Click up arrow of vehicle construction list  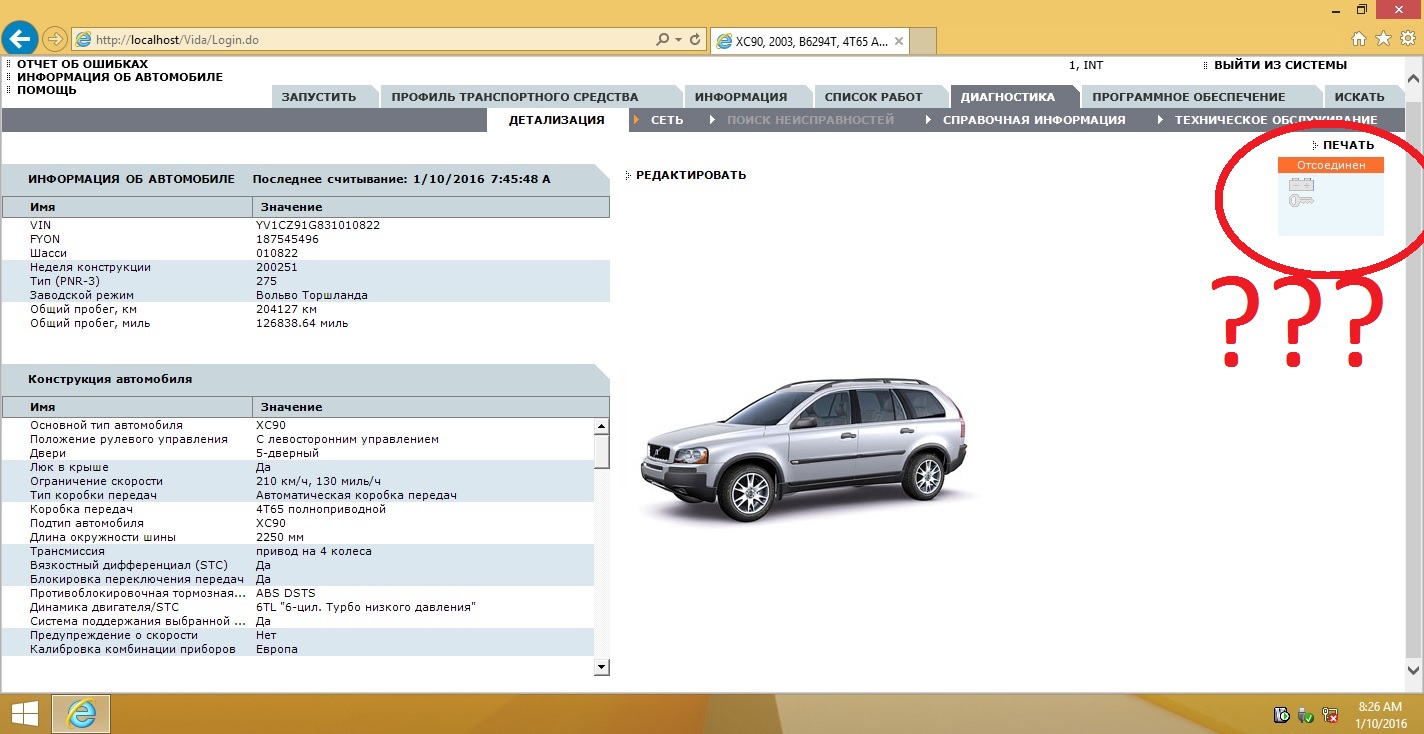[x=601, y=426]
